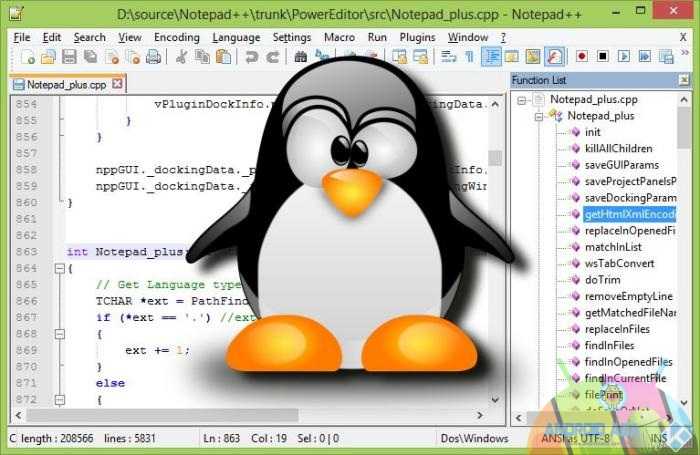Jump to the doTrim function
Viewport: 700px width, 455px height.
pos(602,280)
